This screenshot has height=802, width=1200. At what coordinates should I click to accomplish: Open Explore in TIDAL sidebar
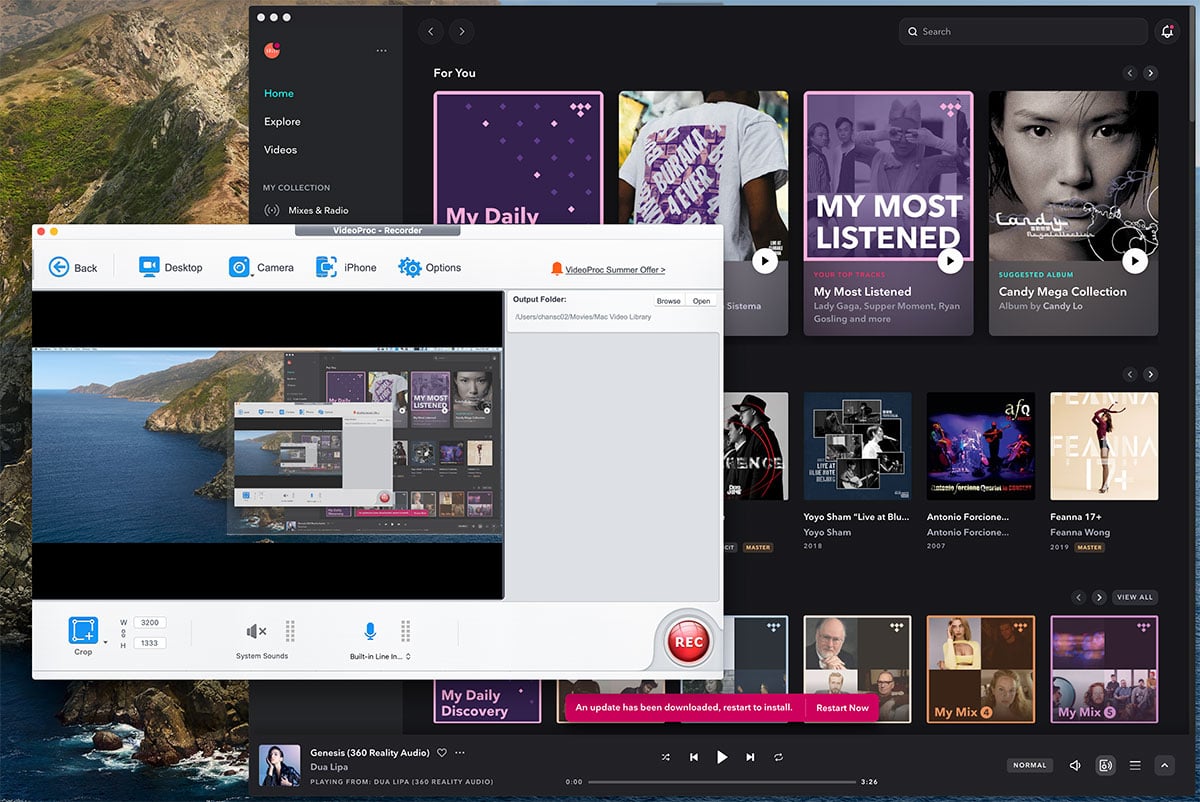(x=282, y=121)
